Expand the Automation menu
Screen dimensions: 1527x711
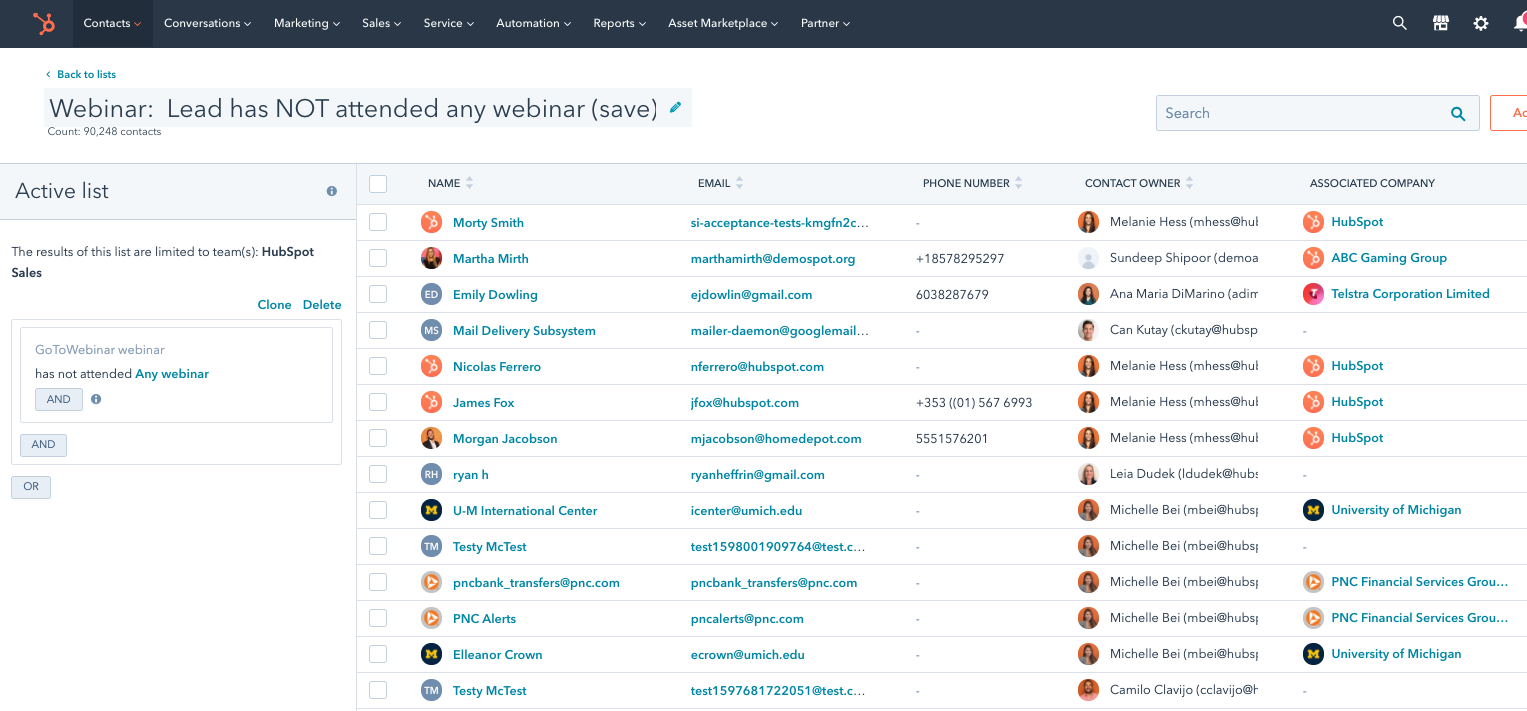tap(534, 23)
